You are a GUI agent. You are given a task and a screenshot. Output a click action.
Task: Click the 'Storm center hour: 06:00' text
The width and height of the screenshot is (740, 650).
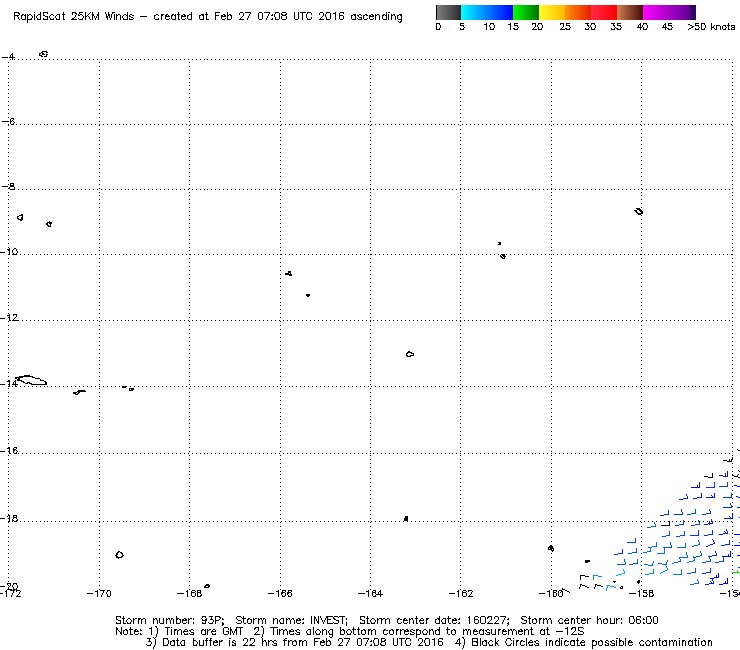point(589,620)
